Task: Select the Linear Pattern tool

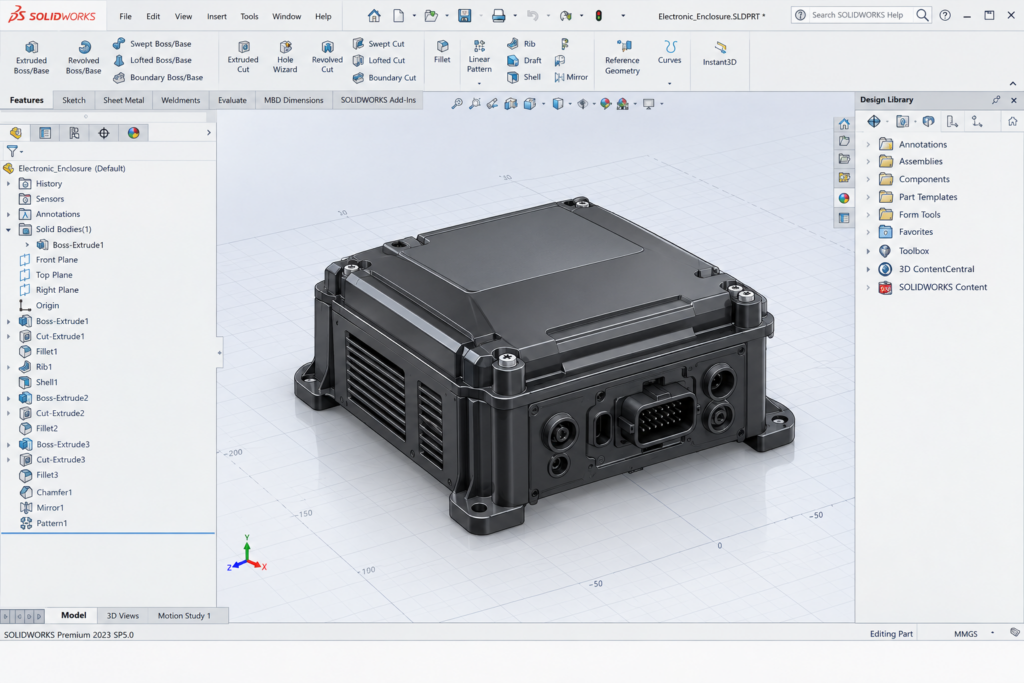Action: (479, 57)
